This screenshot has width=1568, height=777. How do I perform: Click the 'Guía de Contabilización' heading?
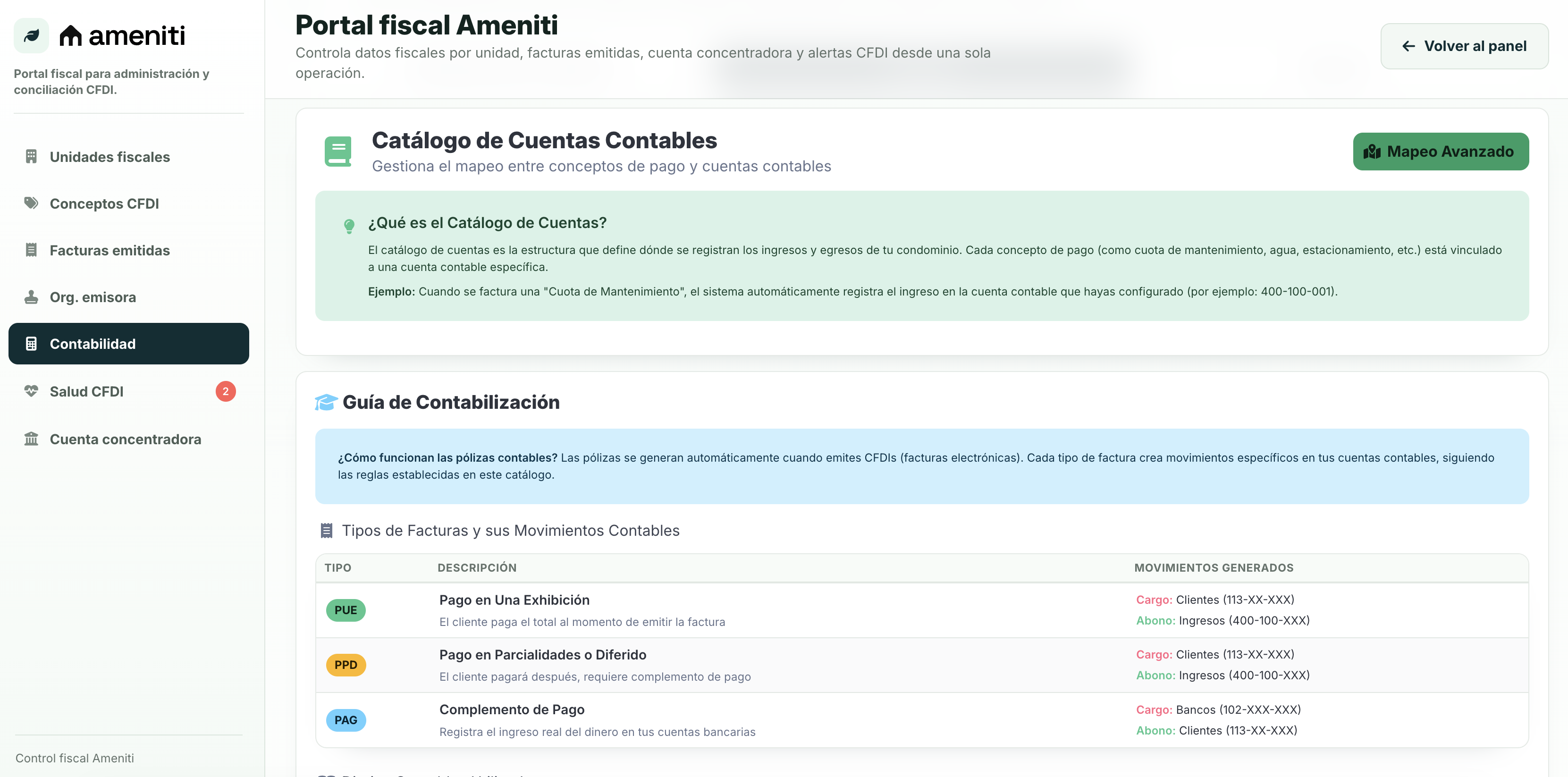(x=451, y=403)
